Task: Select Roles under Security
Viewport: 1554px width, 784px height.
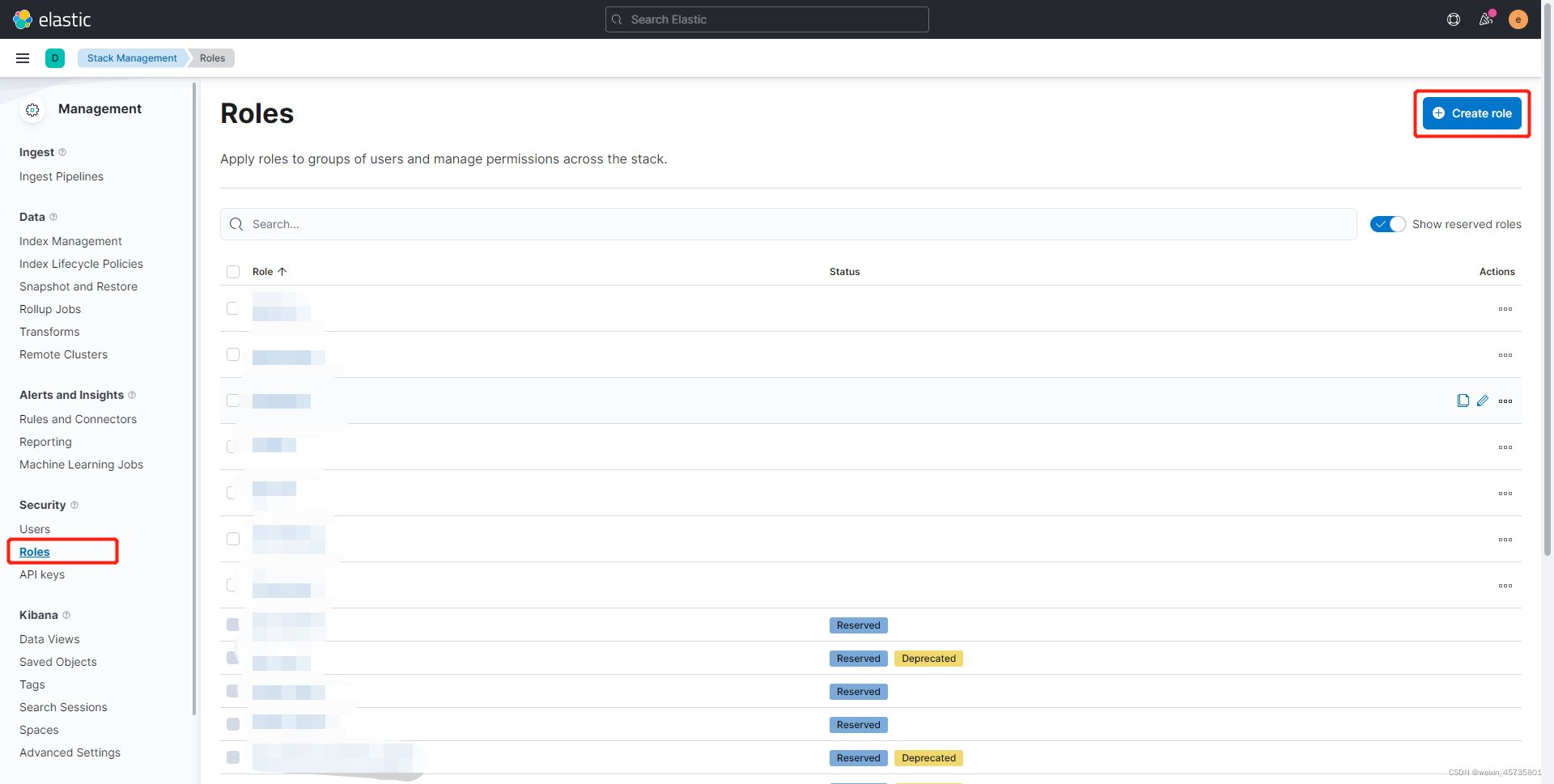Action: click(35, 552)
